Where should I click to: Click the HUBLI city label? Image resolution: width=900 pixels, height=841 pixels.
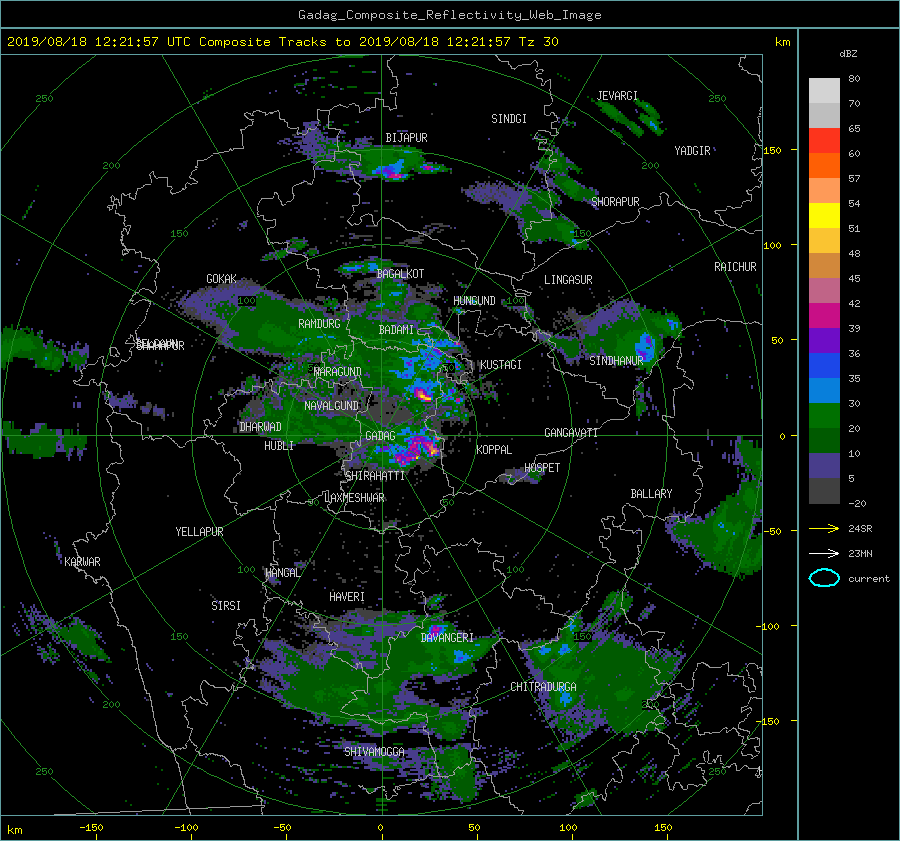tap(278, 446)
